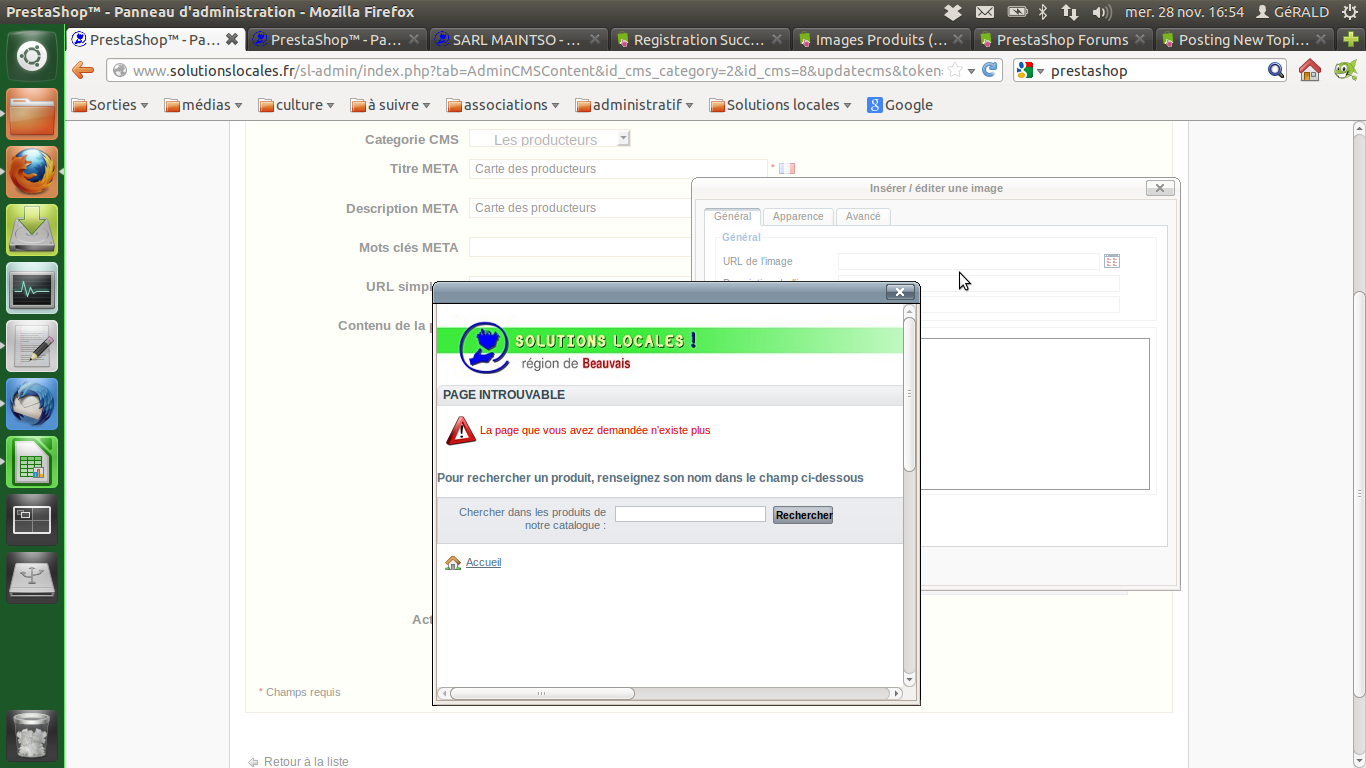Open LibreOffice Calc from the launcher

(x=32, y=462)
